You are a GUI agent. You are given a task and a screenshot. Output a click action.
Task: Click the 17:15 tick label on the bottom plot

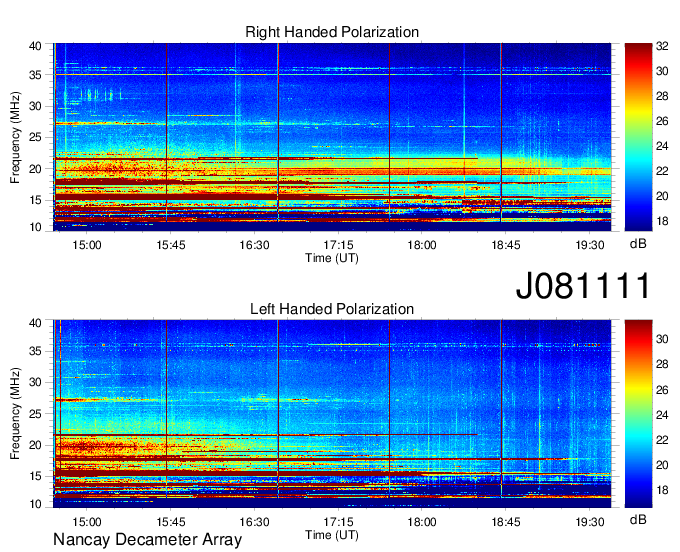pyautogui.click(x=338, y=522)
